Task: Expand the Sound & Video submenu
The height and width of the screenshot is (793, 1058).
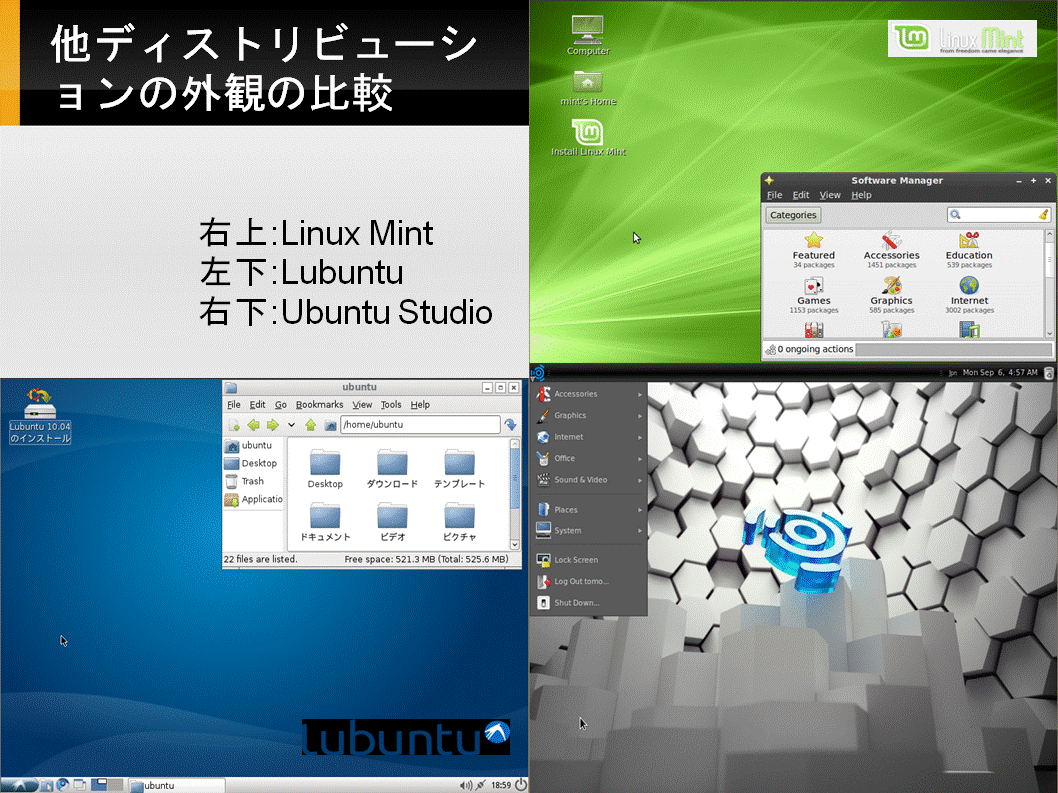Action: click(x=588, y=480)
